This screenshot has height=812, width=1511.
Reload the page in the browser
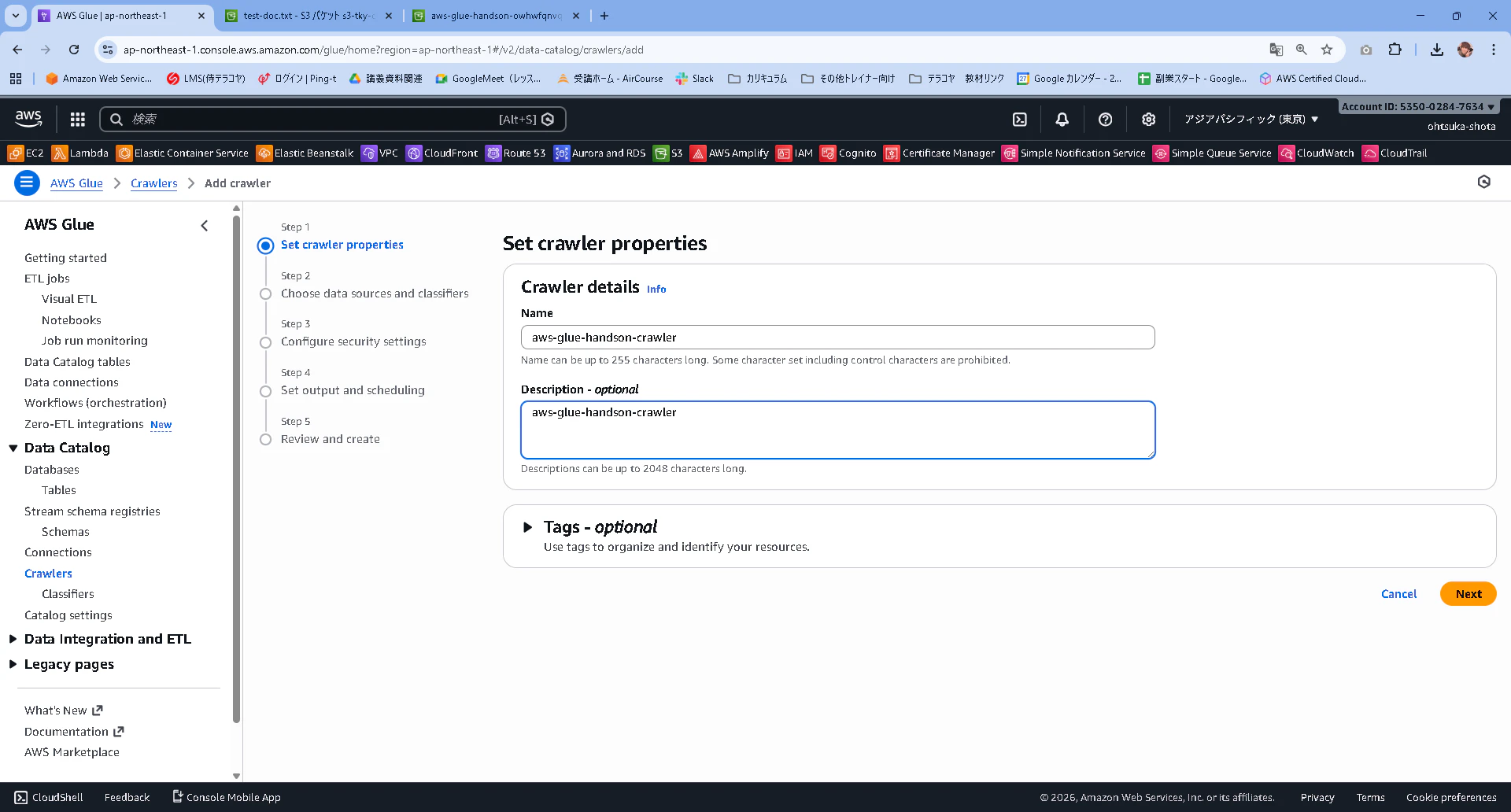click(74, 50)
